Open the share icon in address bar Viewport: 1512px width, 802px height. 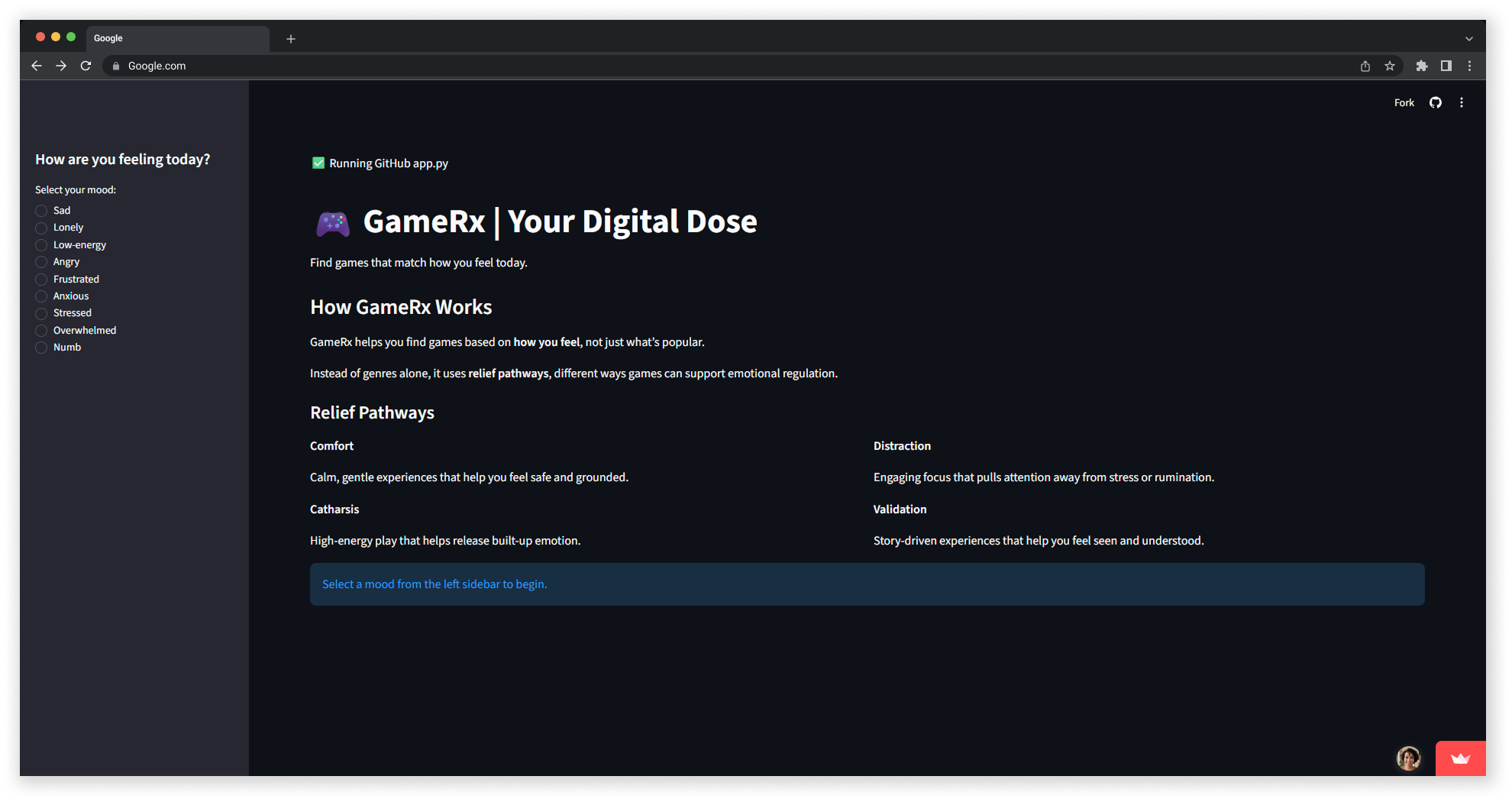point(1365,66)
